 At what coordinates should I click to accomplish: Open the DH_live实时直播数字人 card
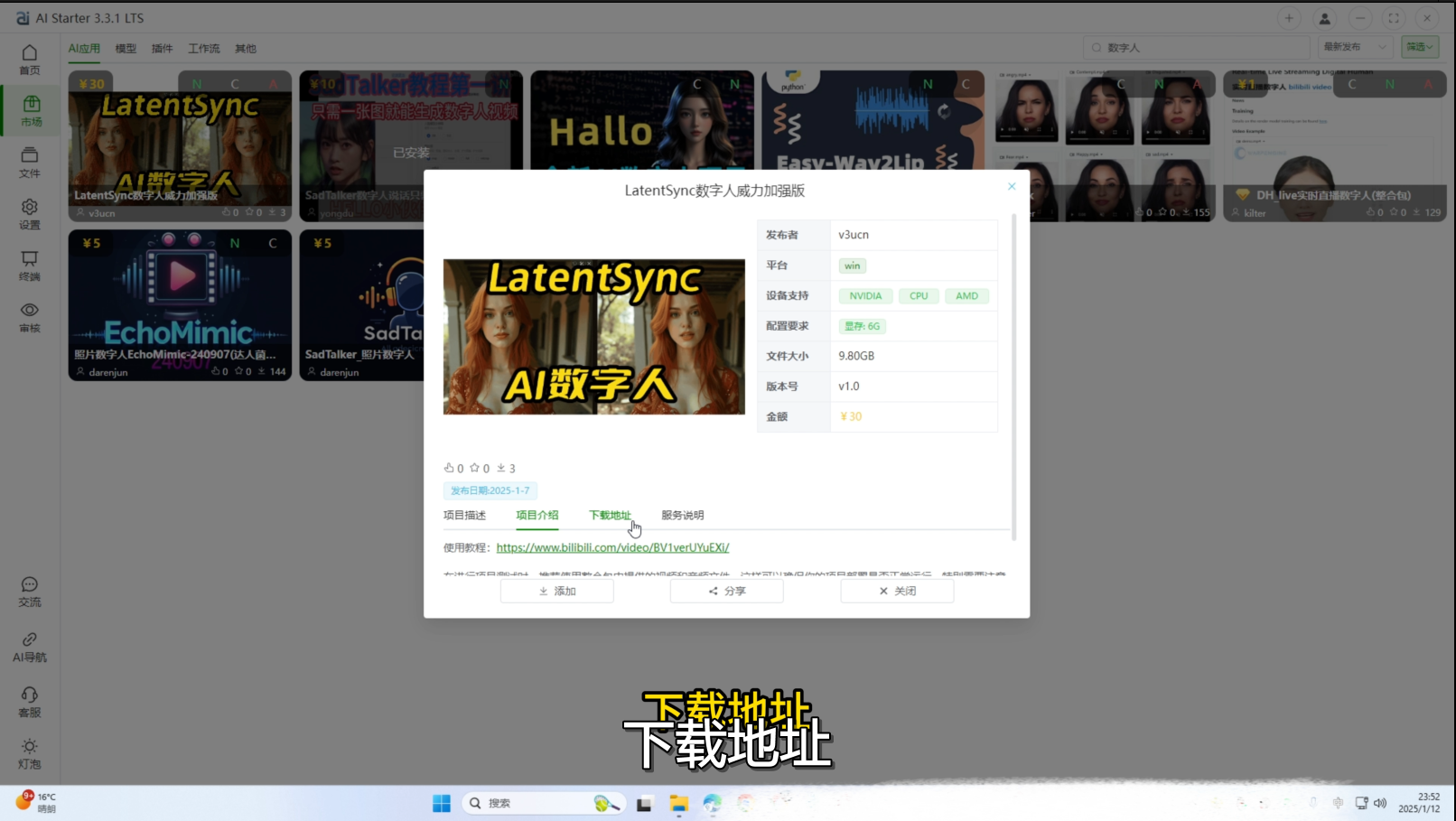(1335, 146)
